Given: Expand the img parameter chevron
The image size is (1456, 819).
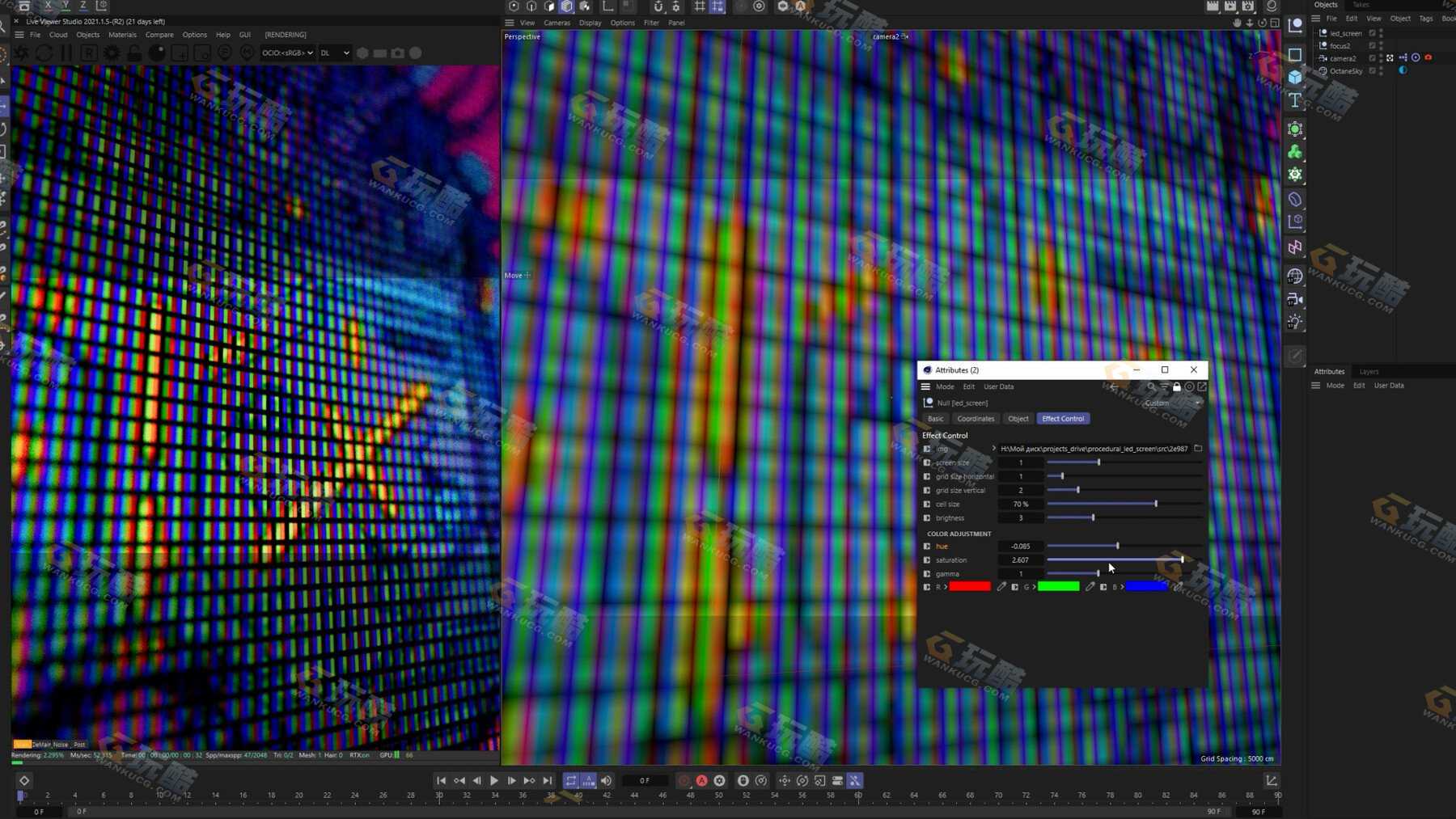Looking at the screenshot, I should pos(993,449).
